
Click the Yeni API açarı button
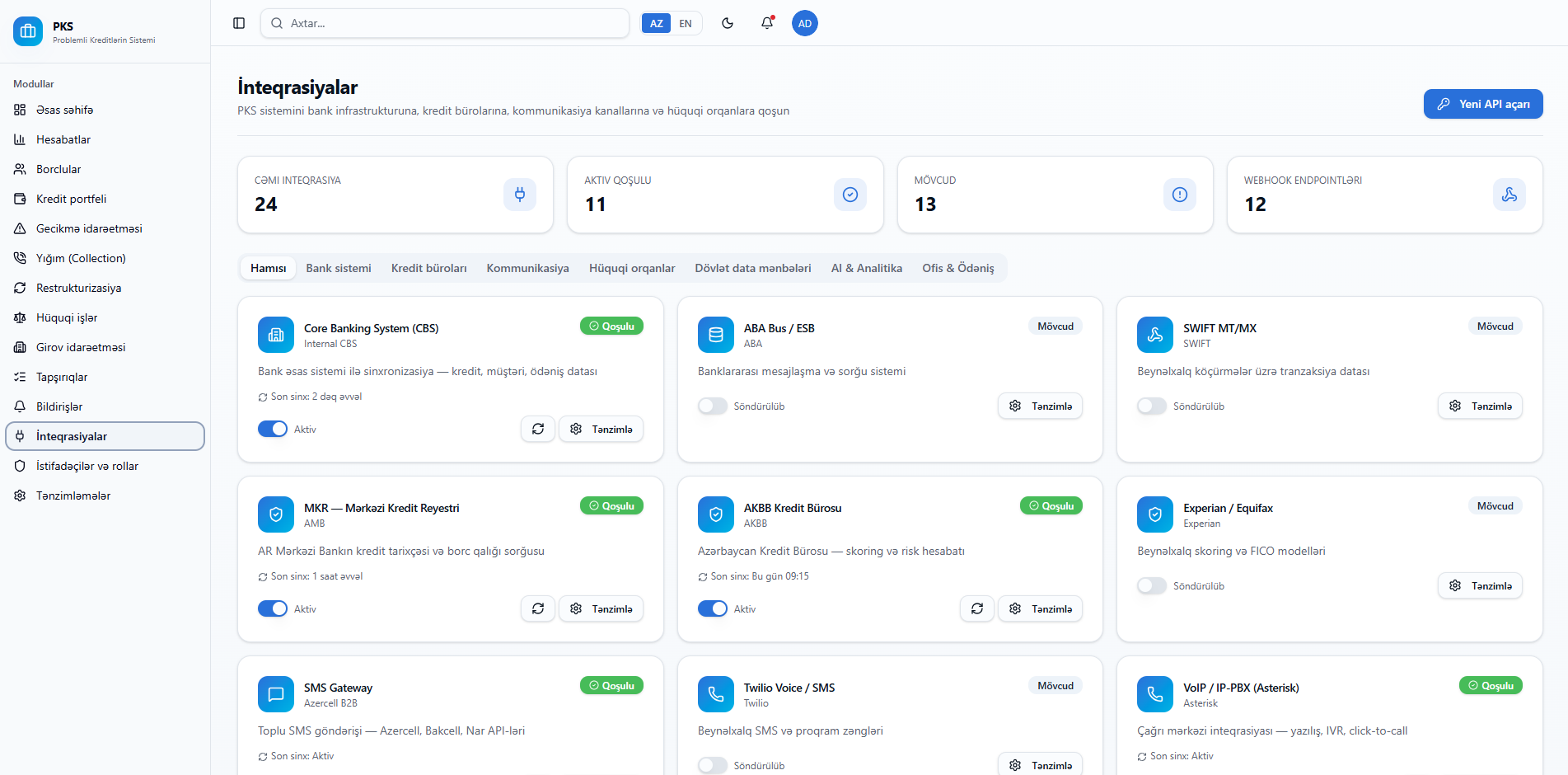(x=1483, y=104)
